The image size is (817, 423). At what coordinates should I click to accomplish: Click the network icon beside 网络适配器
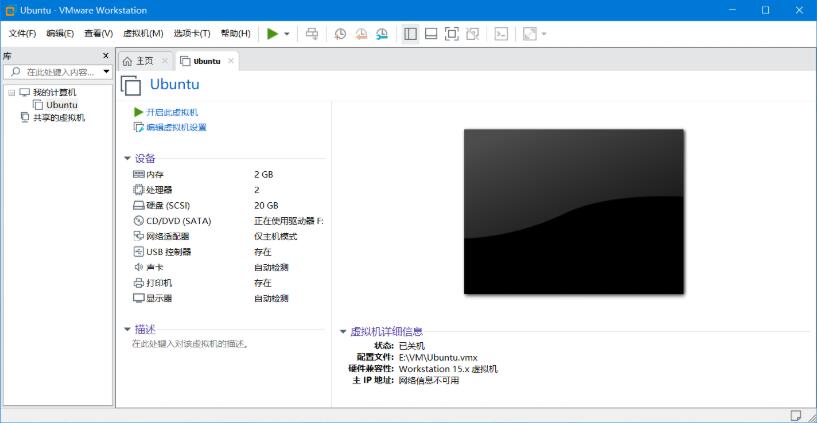point(139,237)
